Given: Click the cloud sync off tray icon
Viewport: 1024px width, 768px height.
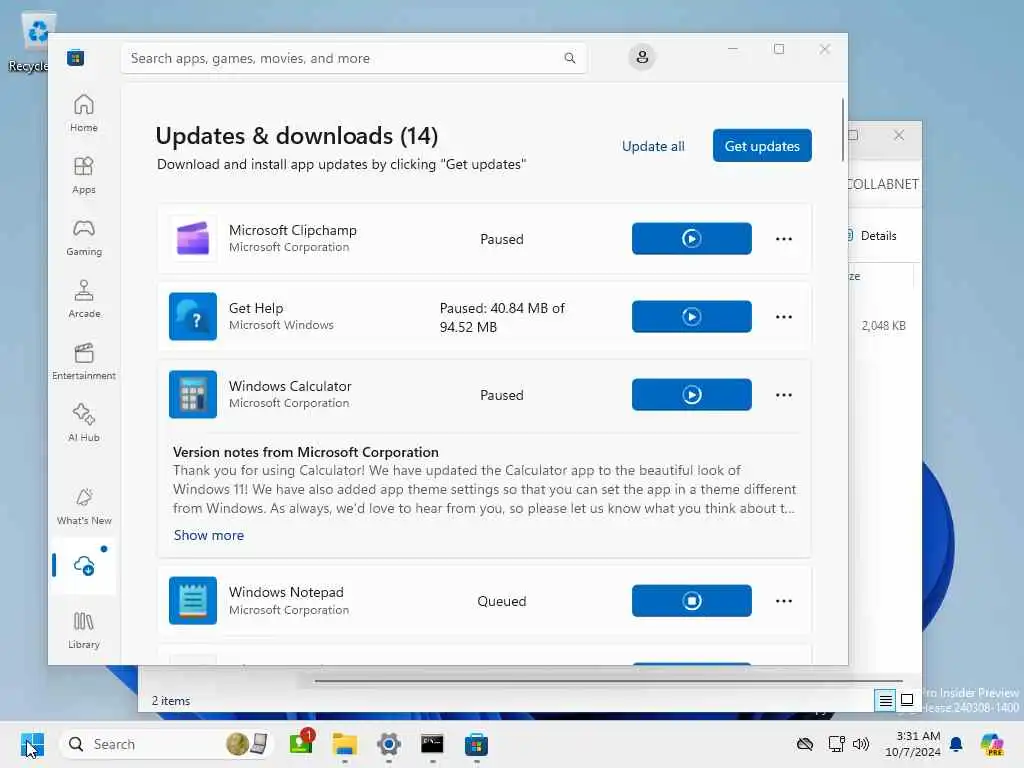Looking at the screenshot, I should (805, 744).
